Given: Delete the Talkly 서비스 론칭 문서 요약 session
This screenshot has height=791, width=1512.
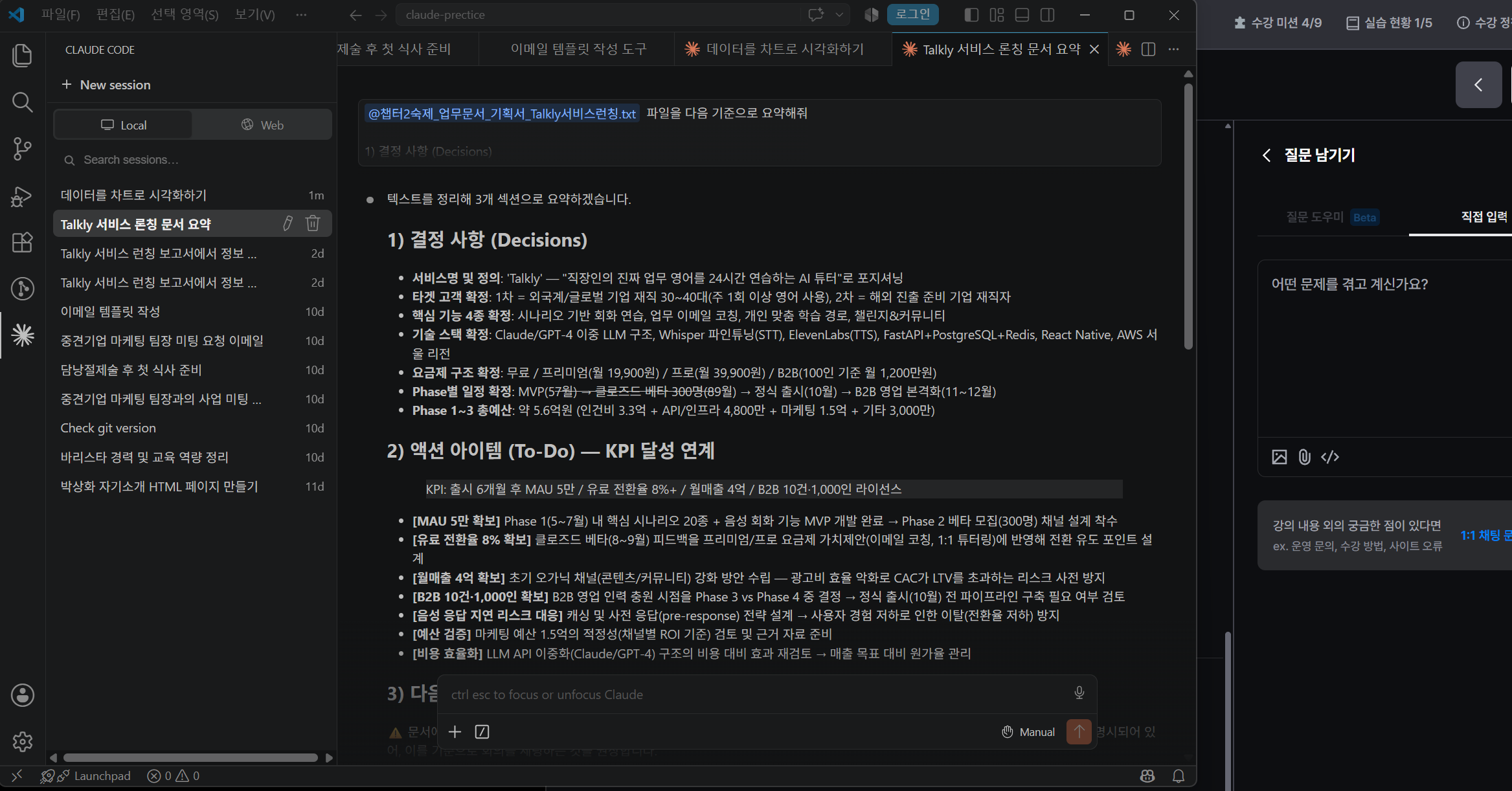Looking at the screenshot, I should point(313,224).
